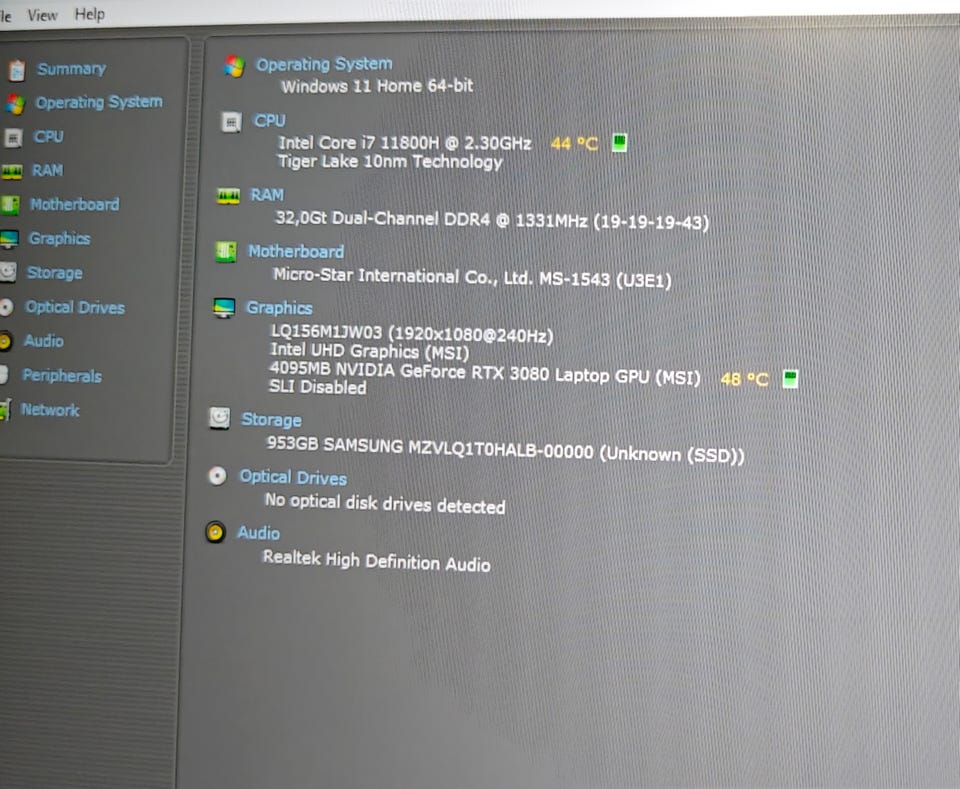The height and width of the screenshot is (789, 960).
Task: Open the CPU sidebar section
Action: tap(48, 136)
